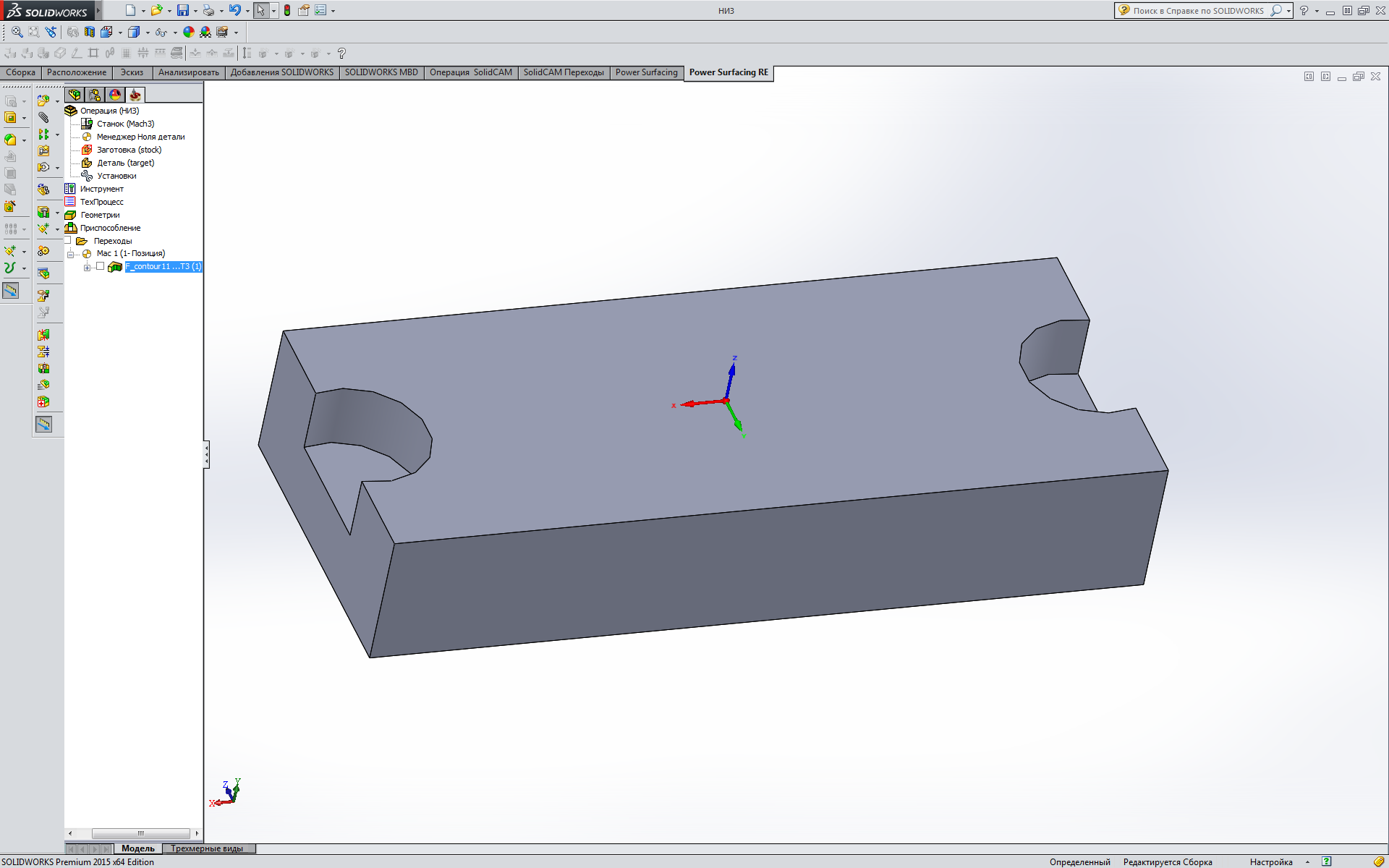Click the Undo arrow icon

[x=234, y=10]
